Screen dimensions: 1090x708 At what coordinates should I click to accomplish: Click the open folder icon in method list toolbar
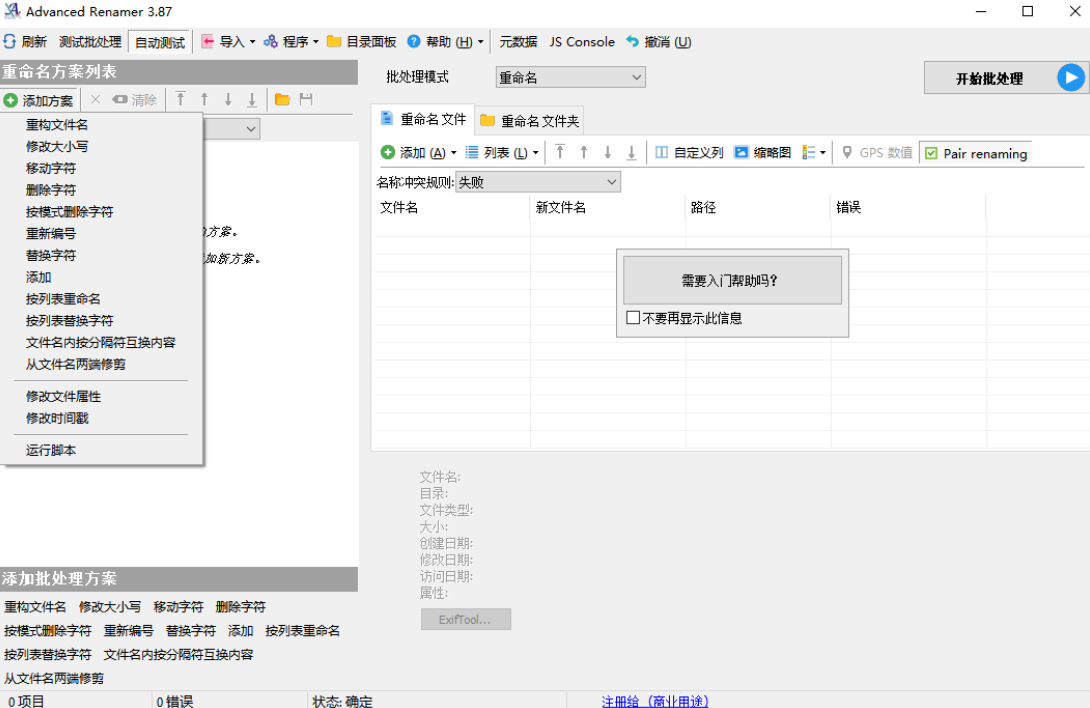point(282,100)
